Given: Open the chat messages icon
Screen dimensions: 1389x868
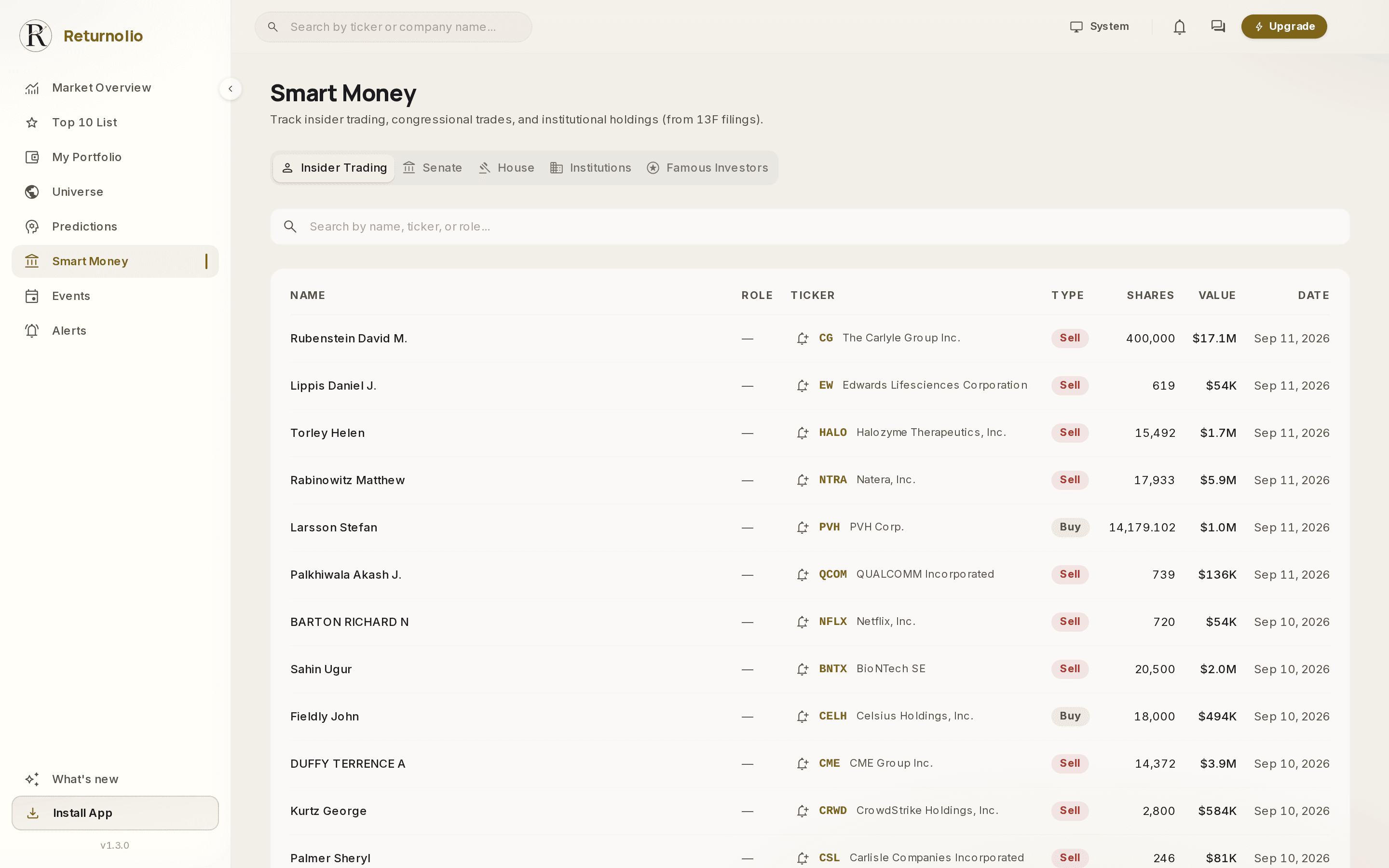Looking at the screenshot, I should (1218, 27).
